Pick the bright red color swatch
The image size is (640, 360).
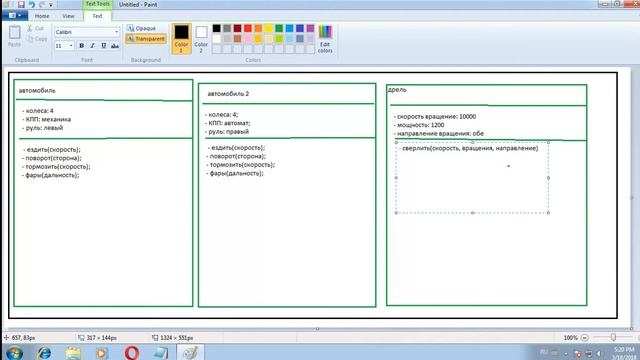[x=248, y=28]
